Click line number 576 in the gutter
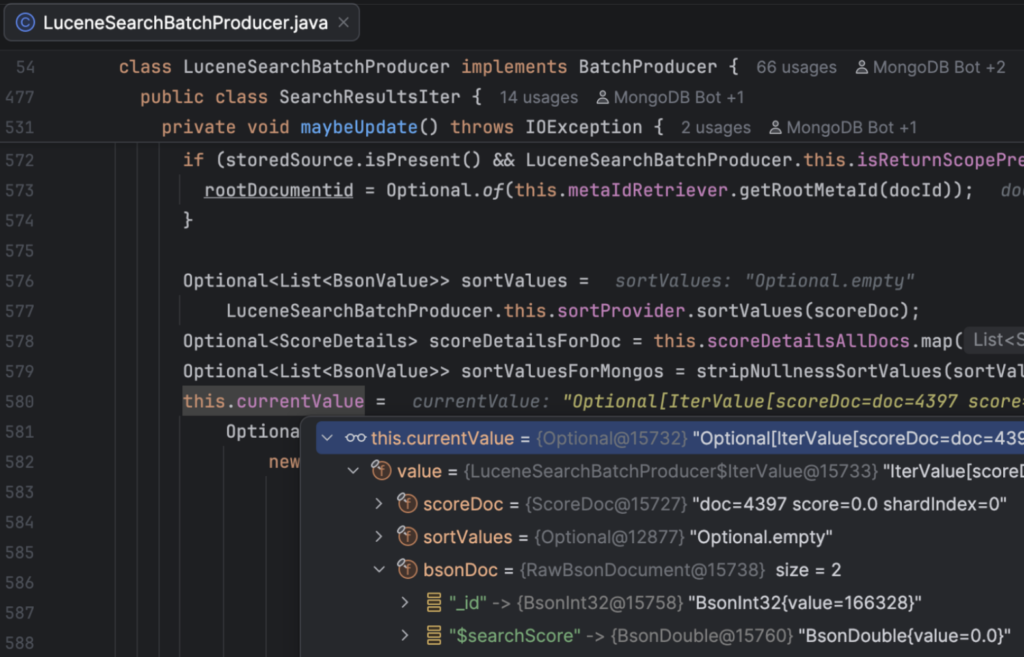The width and height of the screenshot is (1024, 657). pyautogui.click(x=20, y=281)
